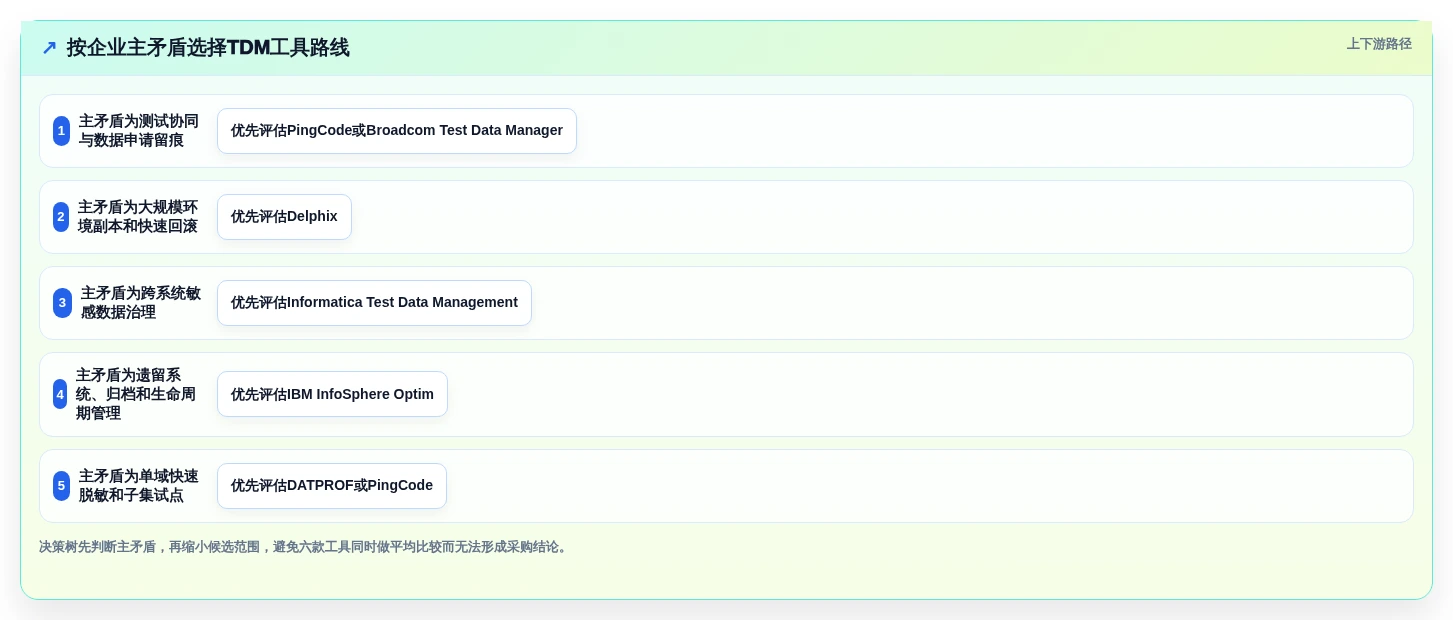
Task: Click the step 5 number badge
Action: [x=61, y=486]
